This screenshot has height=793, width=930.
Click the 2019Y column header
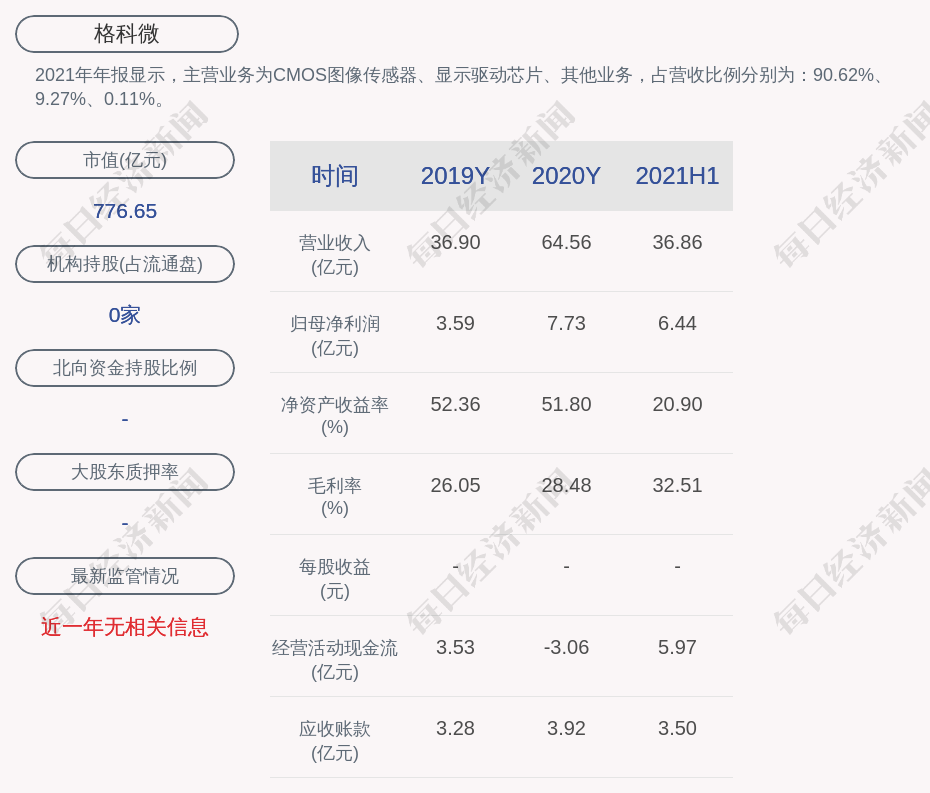coord(456,176)
